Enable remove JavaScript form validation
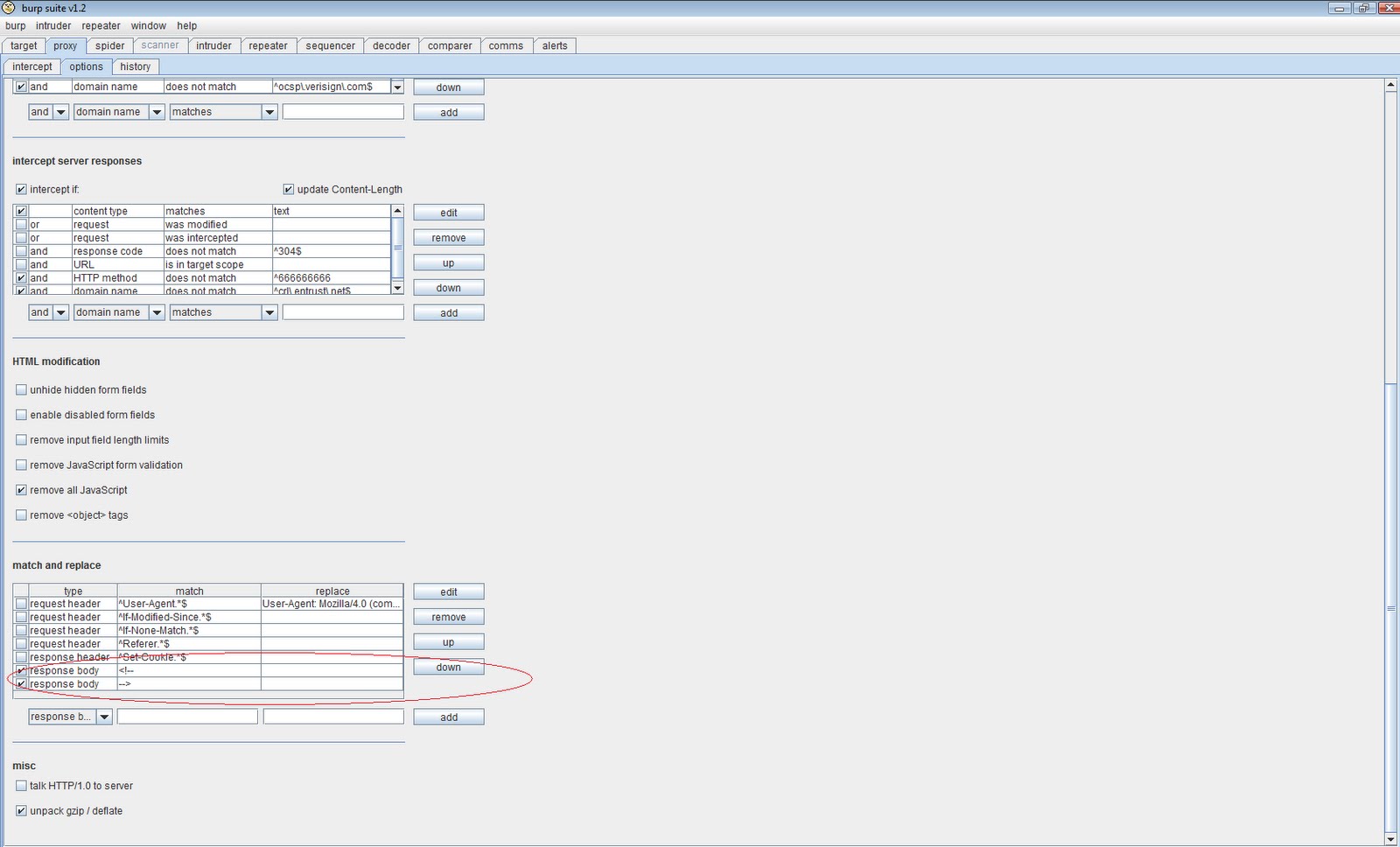 click(x=21, y=465)
